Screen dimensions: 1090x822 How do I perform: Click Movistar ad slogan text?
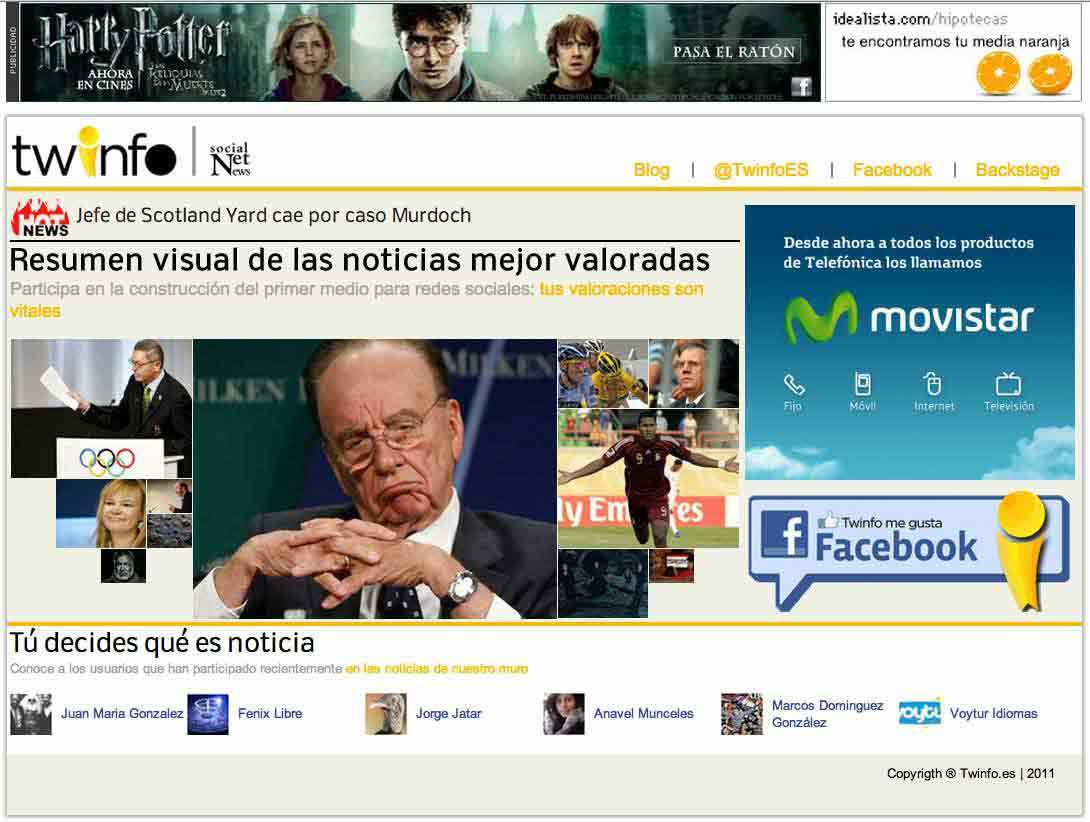pos(908,252)
